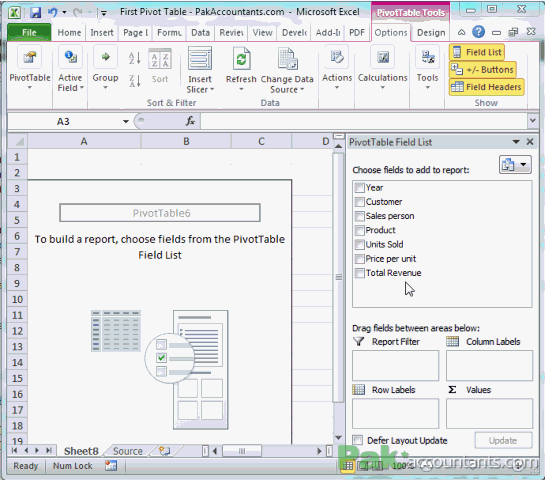This screenshot has width=545, height=480.
Task: Select row 1 header
Action: click(17, 157)
